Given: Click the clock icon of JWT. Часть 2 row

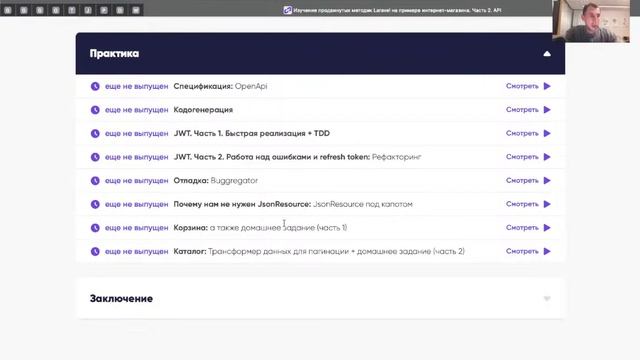Looking at the screenshot, I should click(x=95, y=157).
